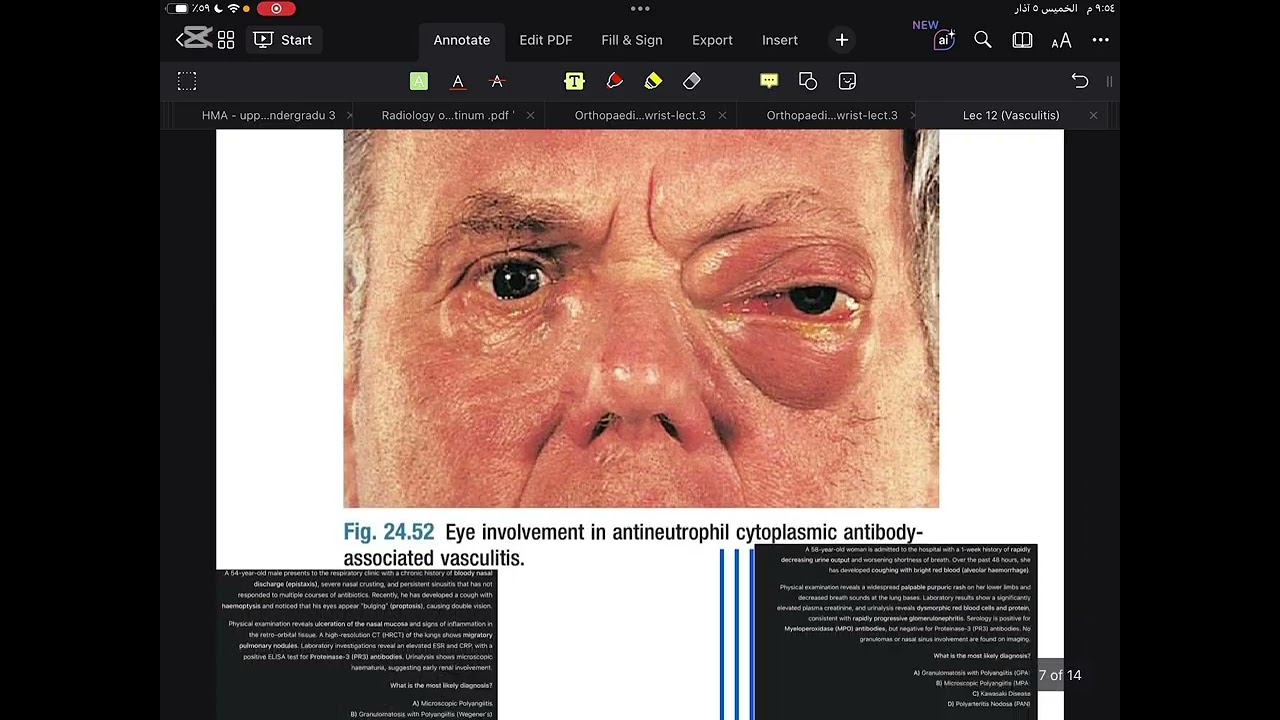
Task: Switch to the first Orthopaedi...wrist-lect.3 tab
Action: (x=640, y=115)
